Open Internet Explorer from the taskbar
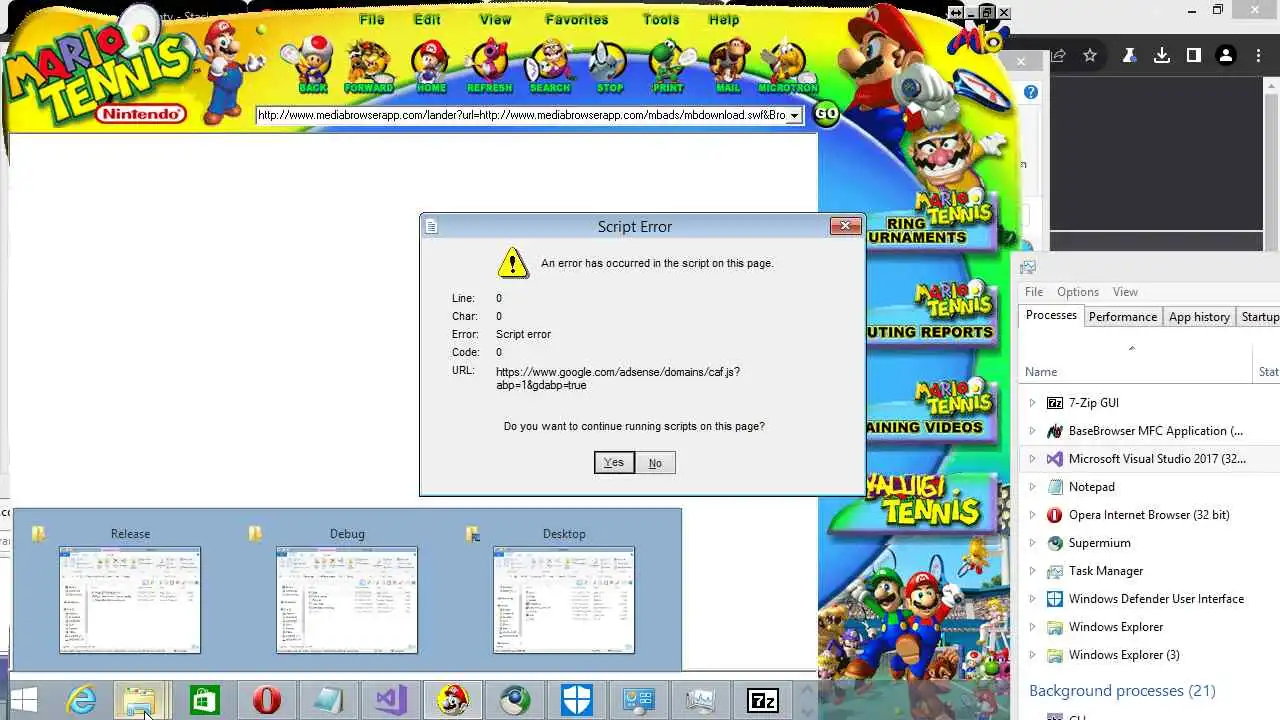Image resolution: width=1280 pixels, height=720 pixels. click(x=80, y=701)
